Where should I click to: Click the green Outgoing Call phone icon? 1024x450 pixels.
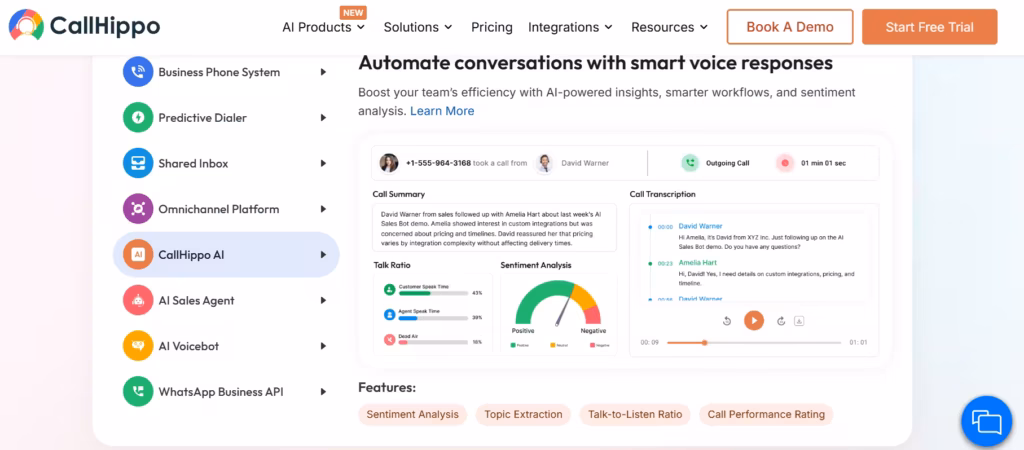690,163
